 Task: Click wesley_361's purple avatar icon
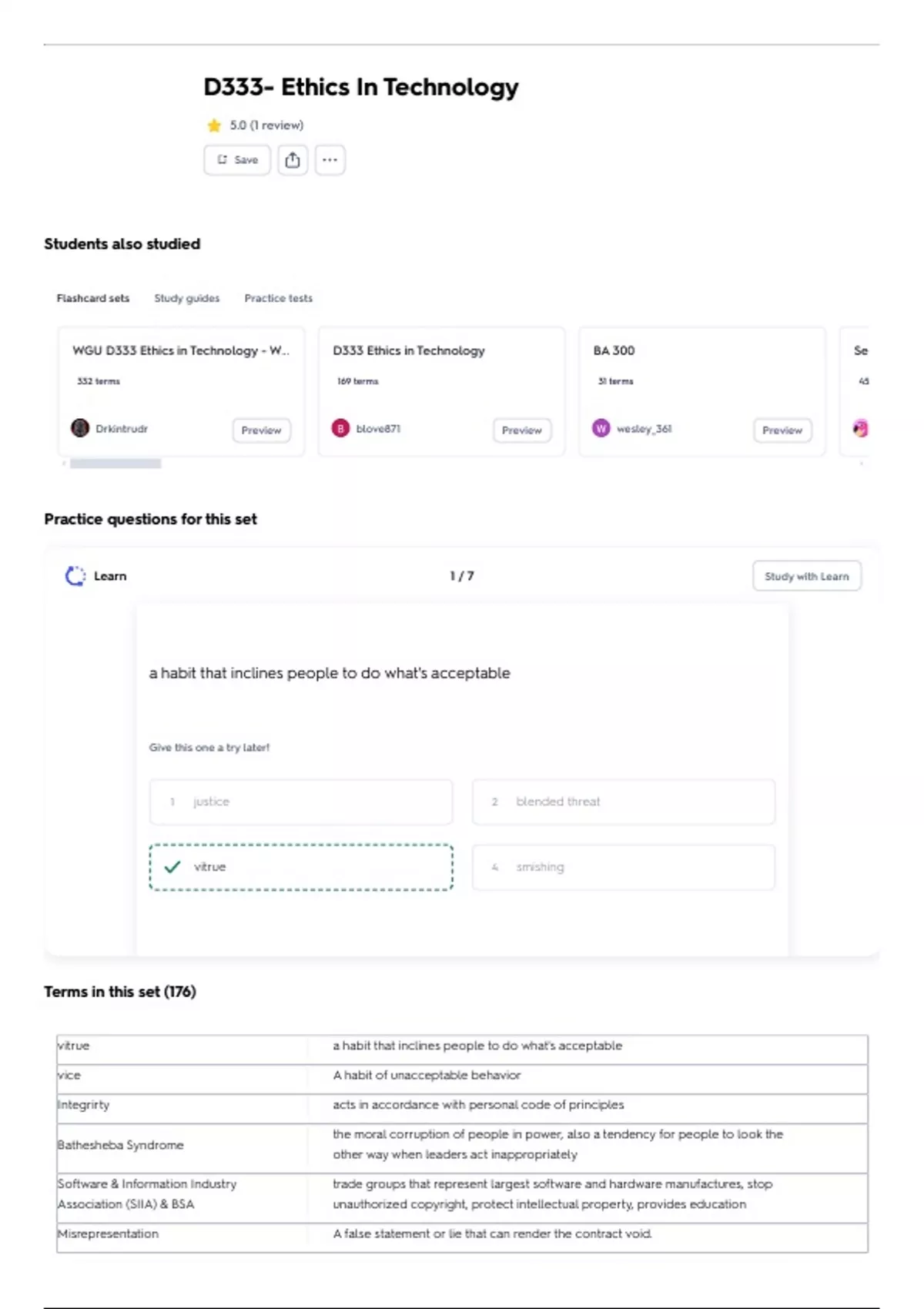click(601, 428)
